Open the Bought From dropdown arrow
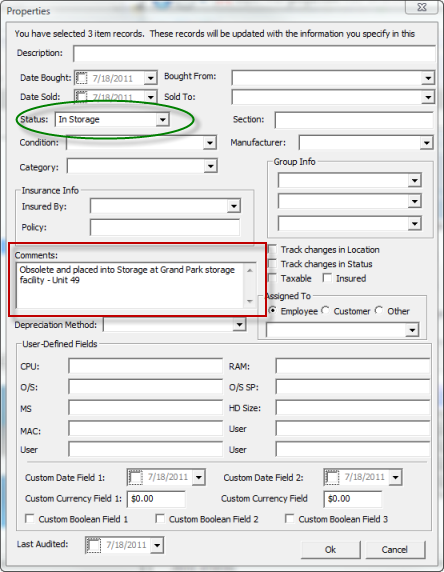444x572 pixels. coord(428,78)
